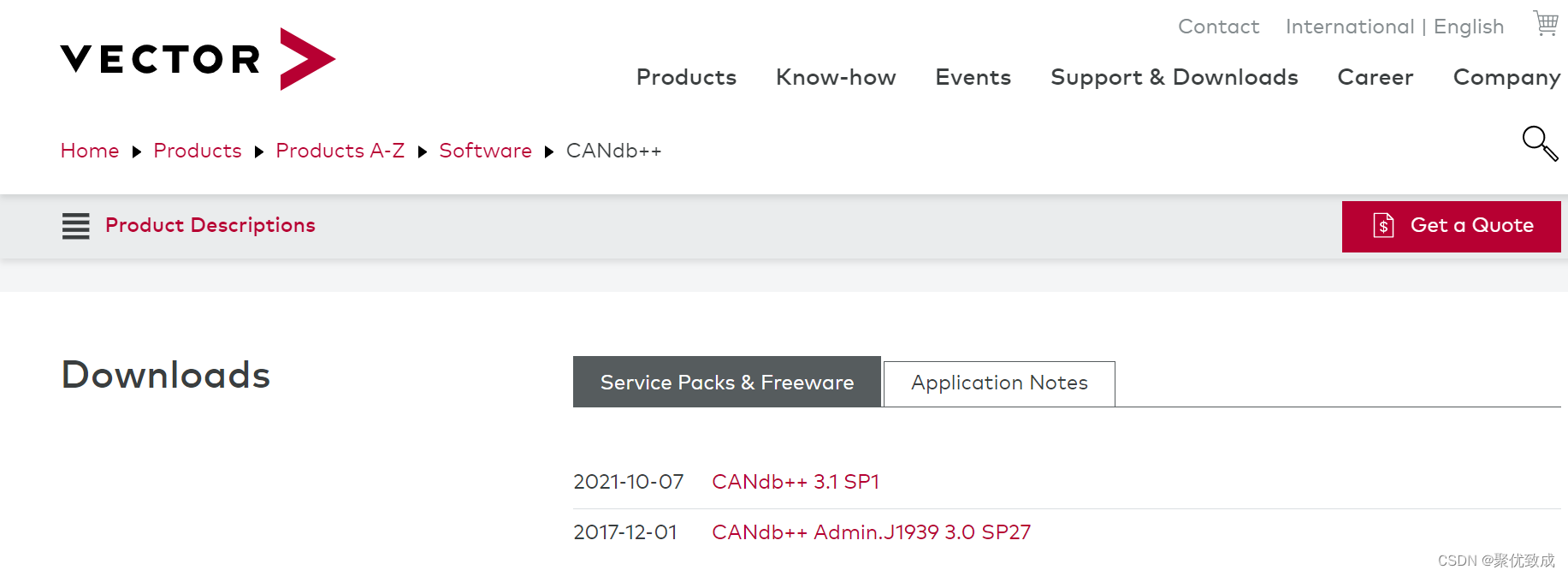
Task: Click the Vector logo
Action: click(198, 59)
